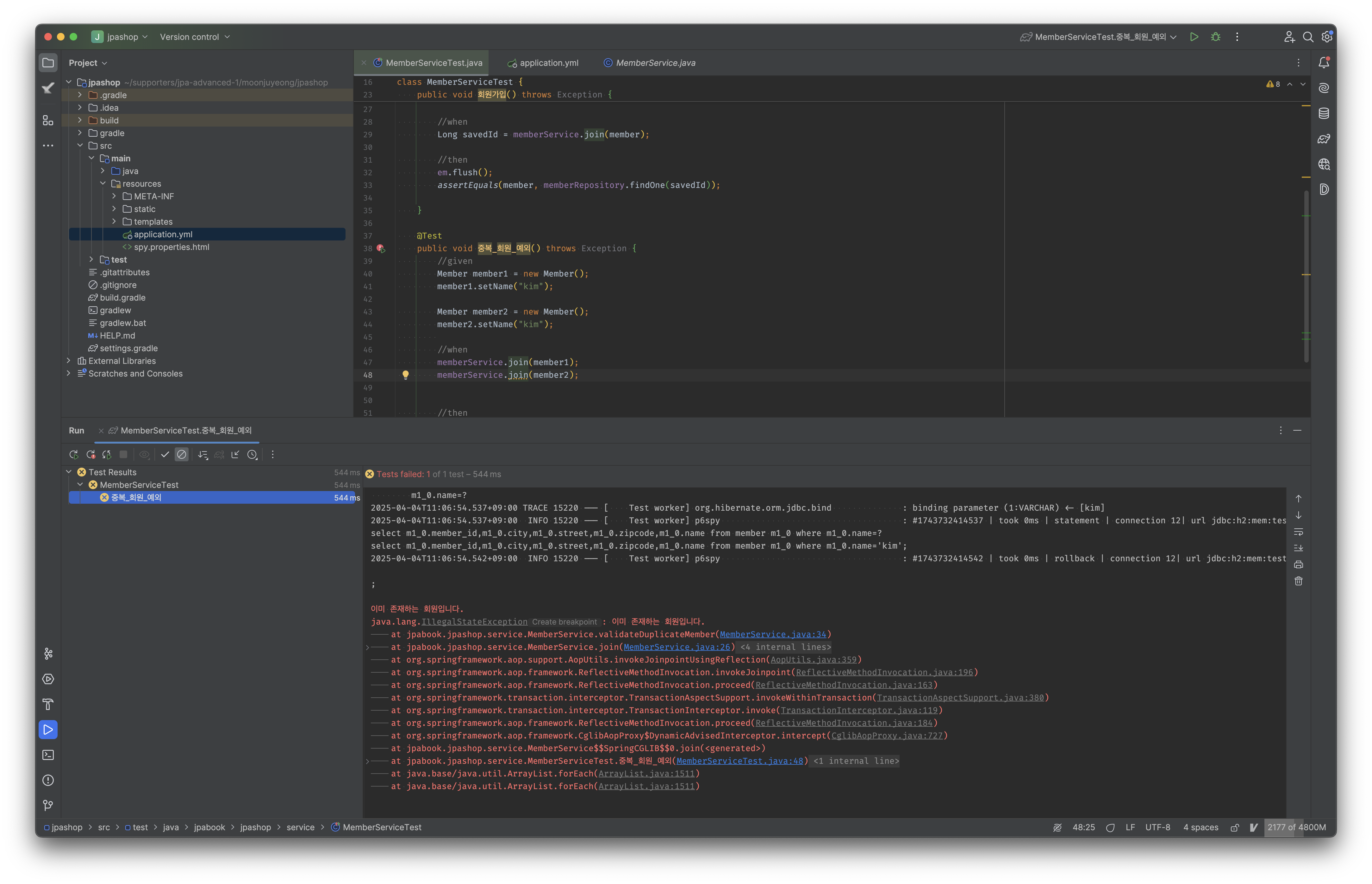Open the Services tool window icon
This screenshot has width=1372, height=884.
pos(48,679)
